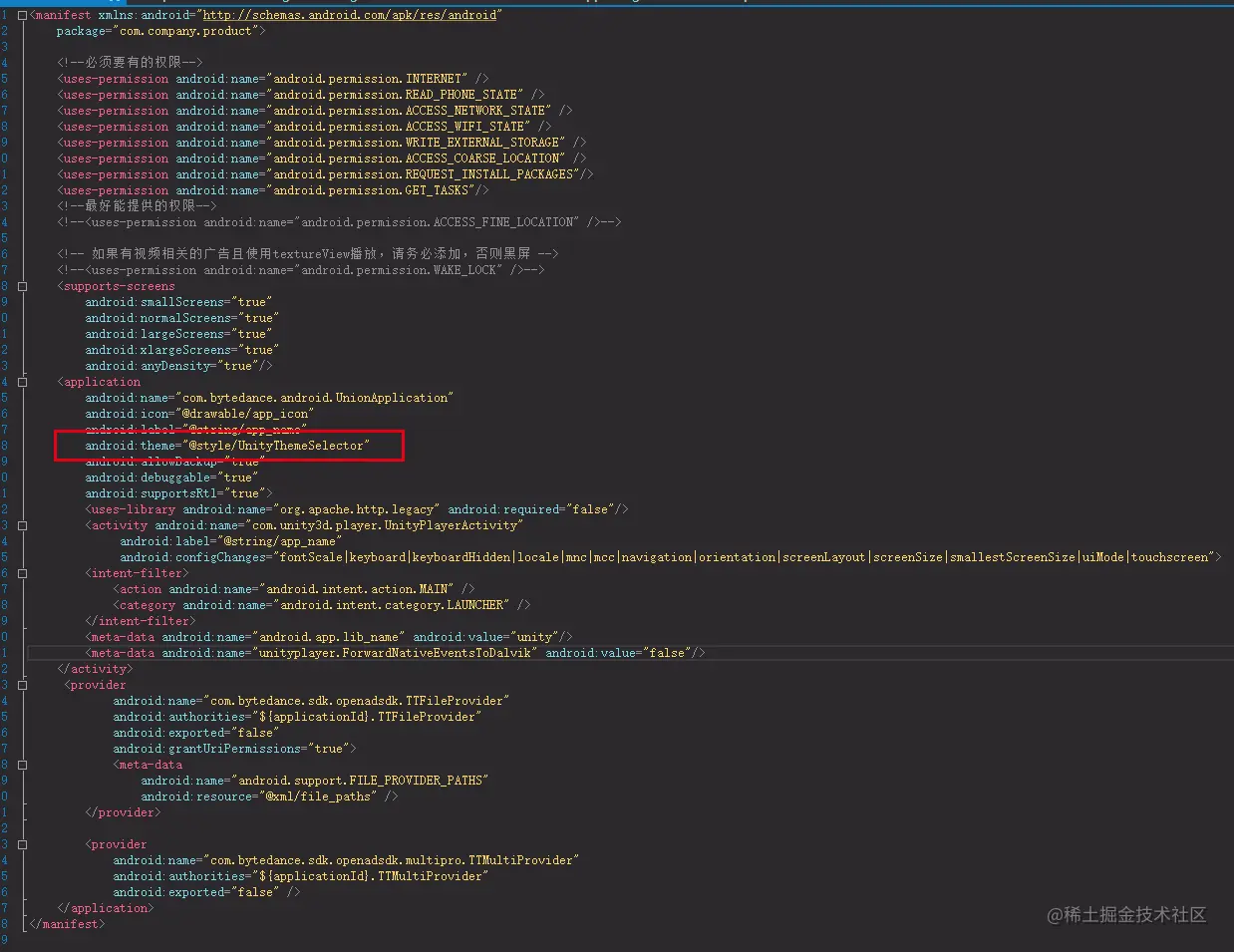1234x952 pixels.
Task: Click the android:xlargeScreens attribute
Action: 181,350
